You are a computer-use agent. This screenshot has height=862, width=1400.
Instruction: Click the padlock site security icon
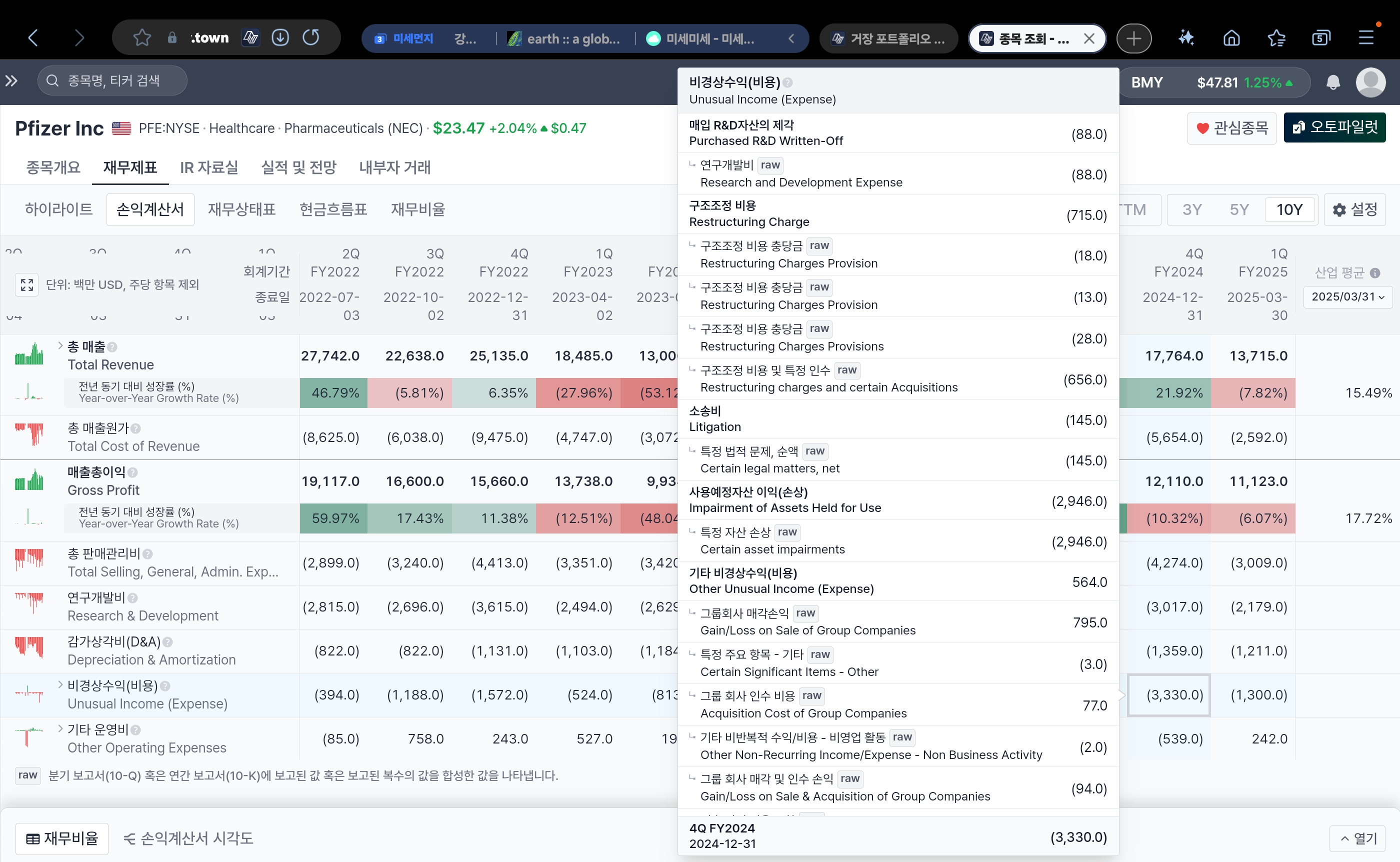click(171, 38)
